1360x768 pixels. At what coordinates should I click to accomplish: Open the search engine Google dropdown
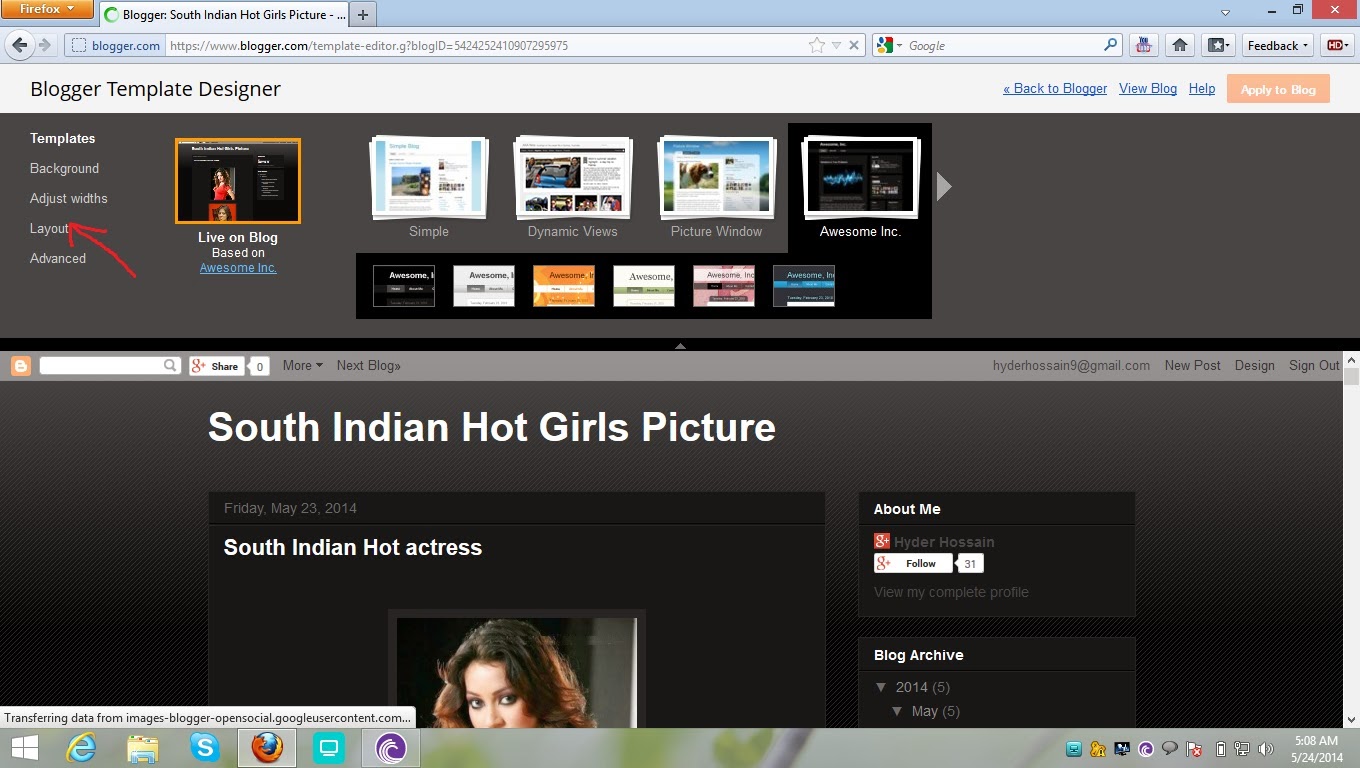[890, 45]
